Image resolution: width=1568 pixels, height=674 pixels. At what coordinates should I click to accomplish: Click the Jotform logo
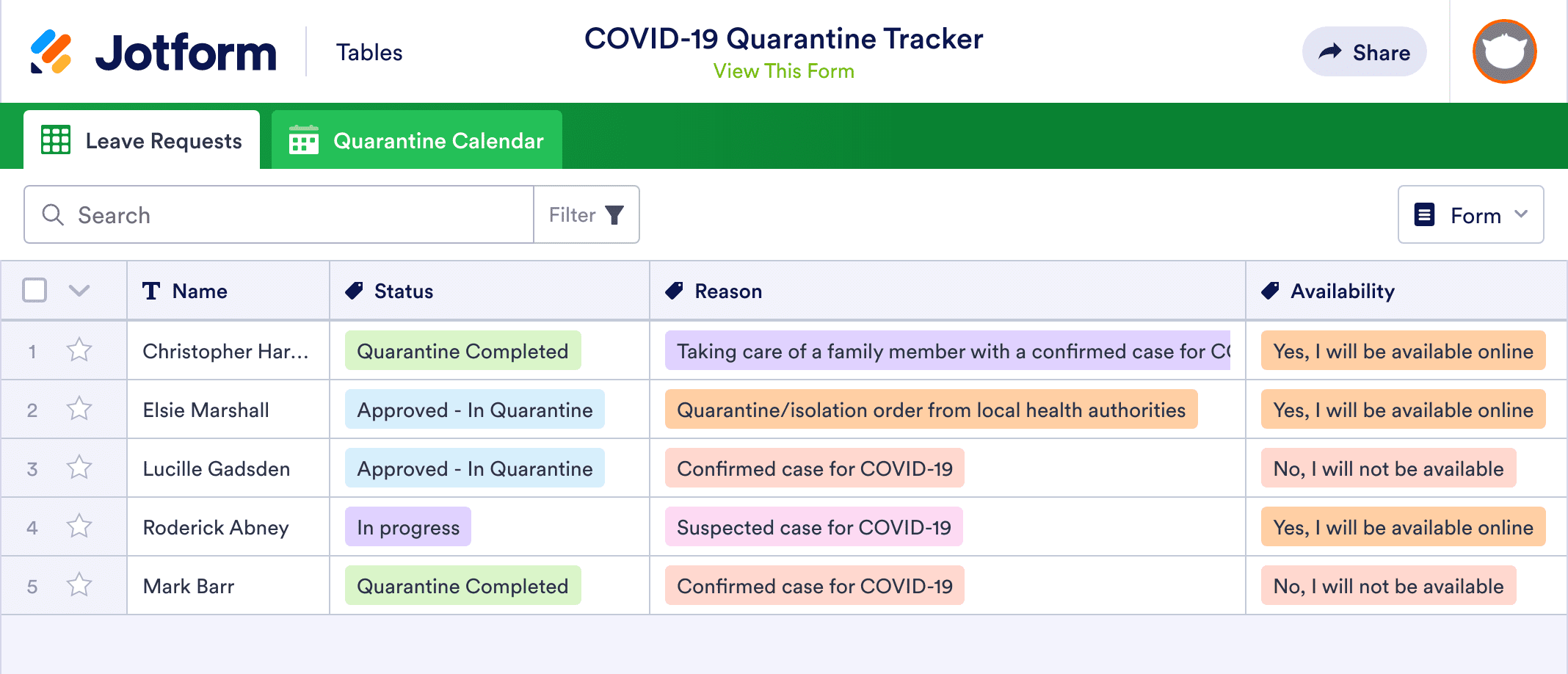[x=154, y=50]
